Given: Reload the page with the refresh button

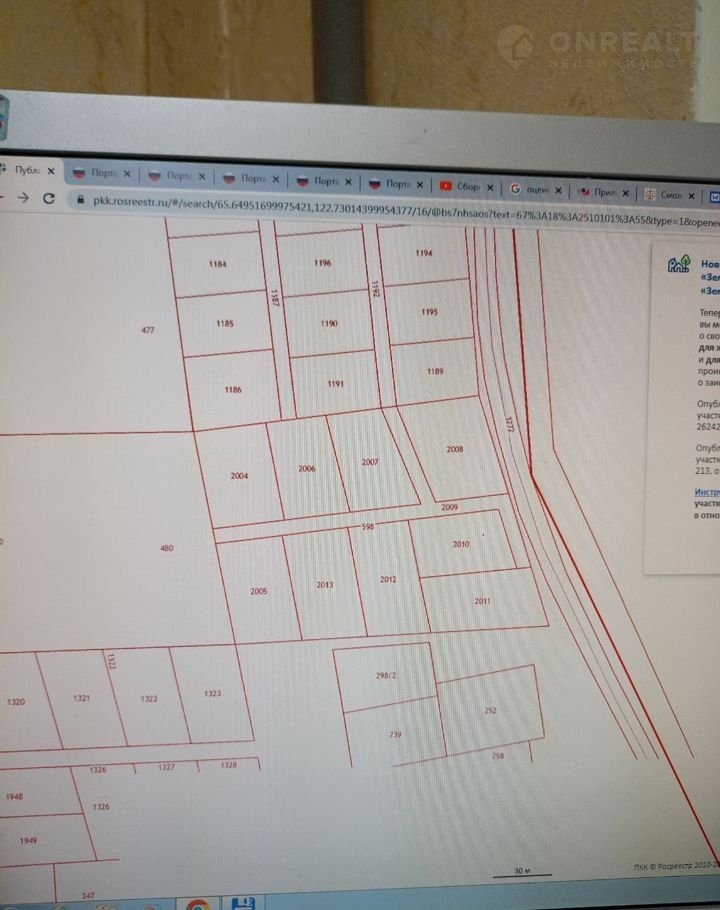Looking at the screenshot, I should [x=48, y=198].
